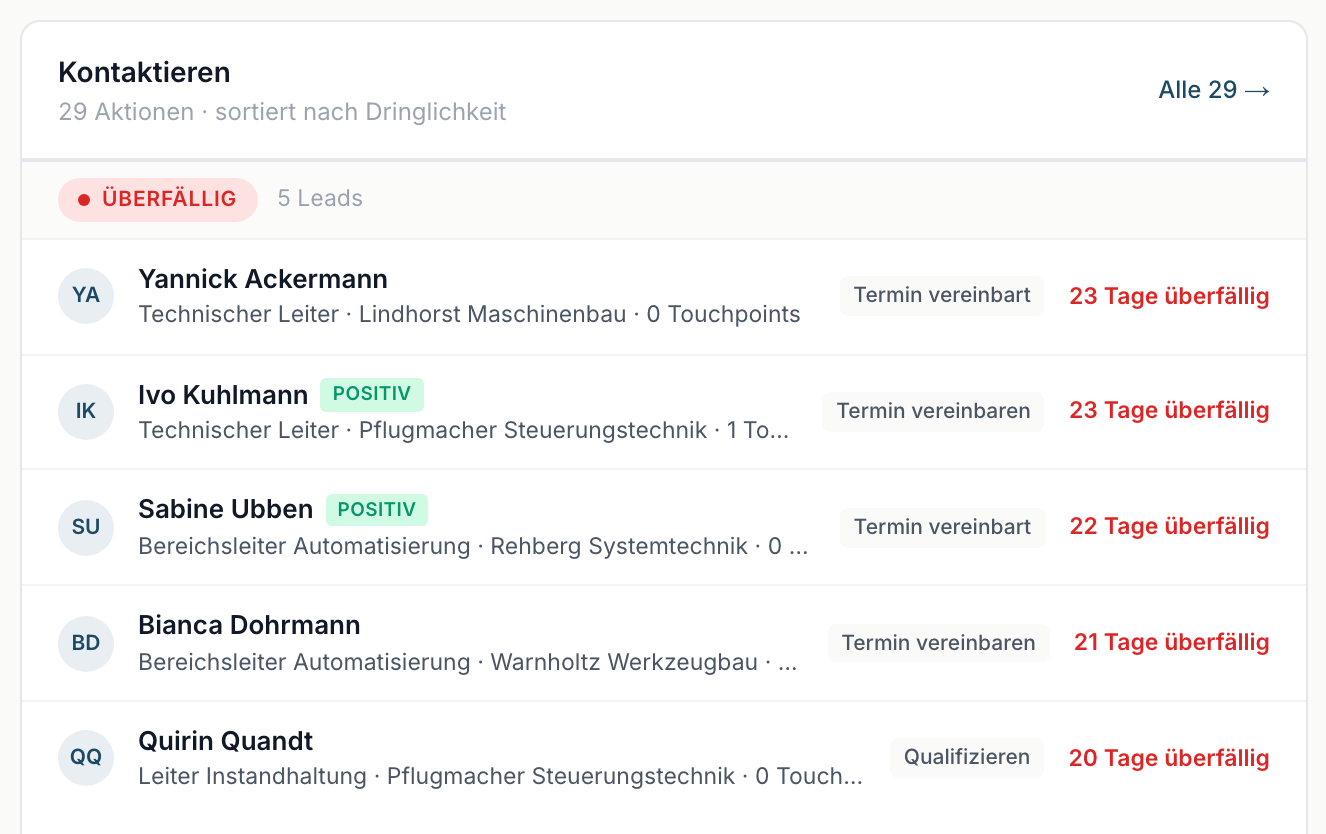
Task: Click the QQ avatar icon
Action: point(86,758)
